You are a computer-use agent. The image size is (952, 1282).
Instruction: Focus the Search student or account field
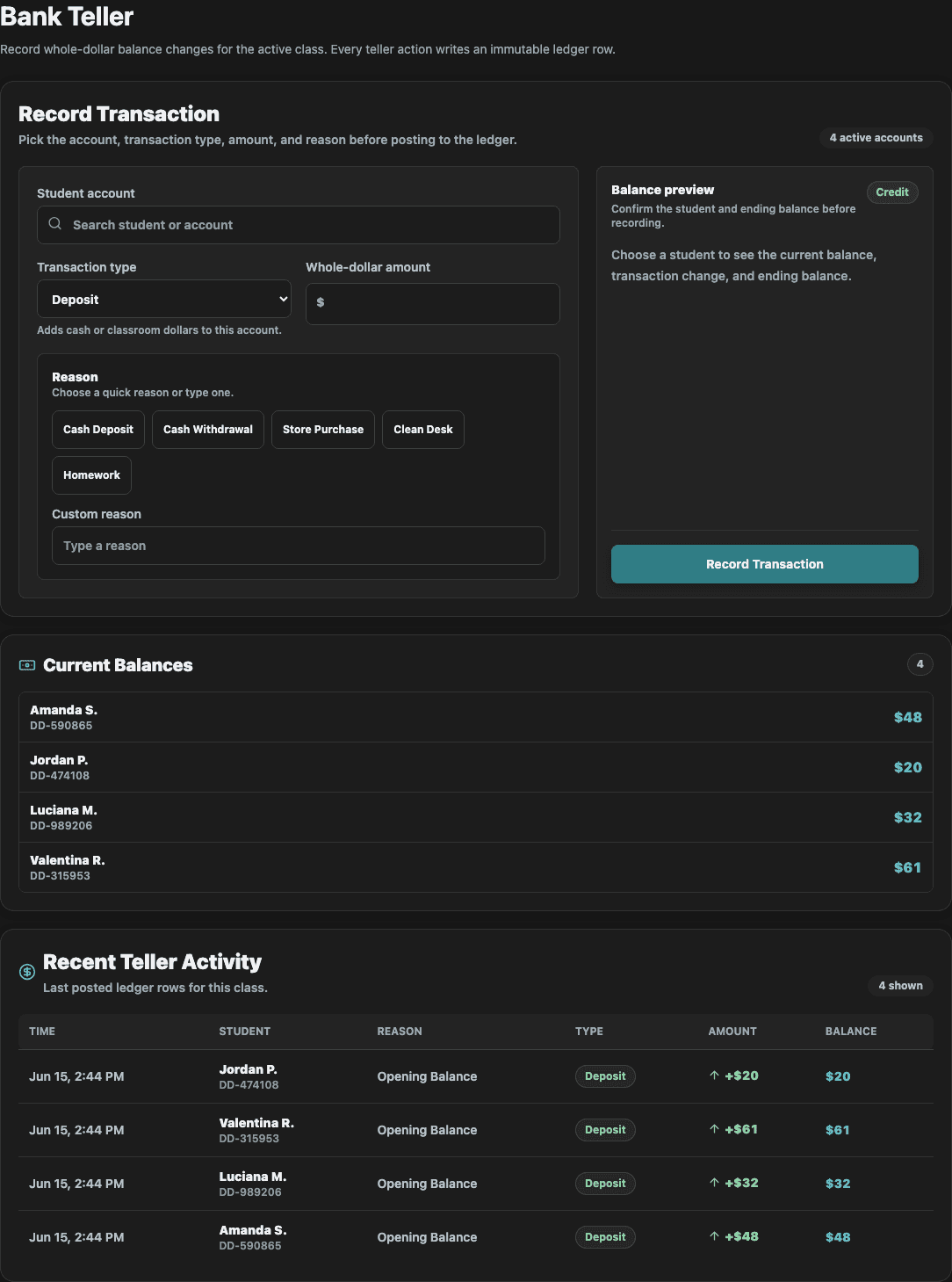coord(299,225)
